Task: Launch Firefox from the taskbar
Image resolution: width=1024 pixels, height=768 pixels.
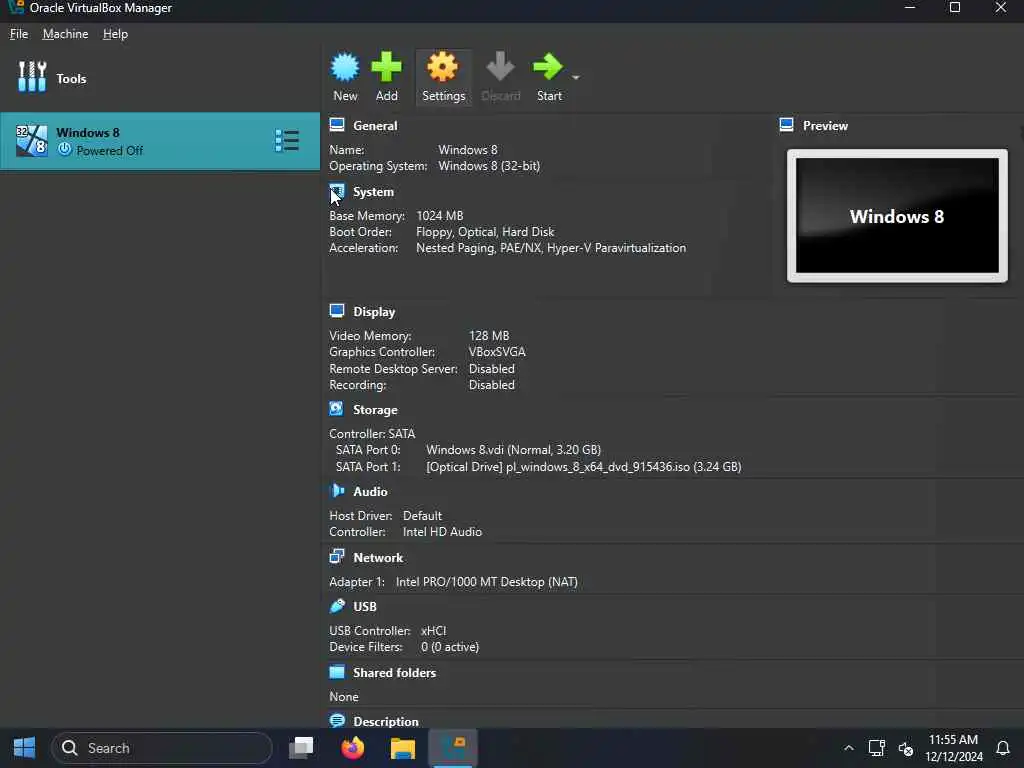Action: [353, 748]
